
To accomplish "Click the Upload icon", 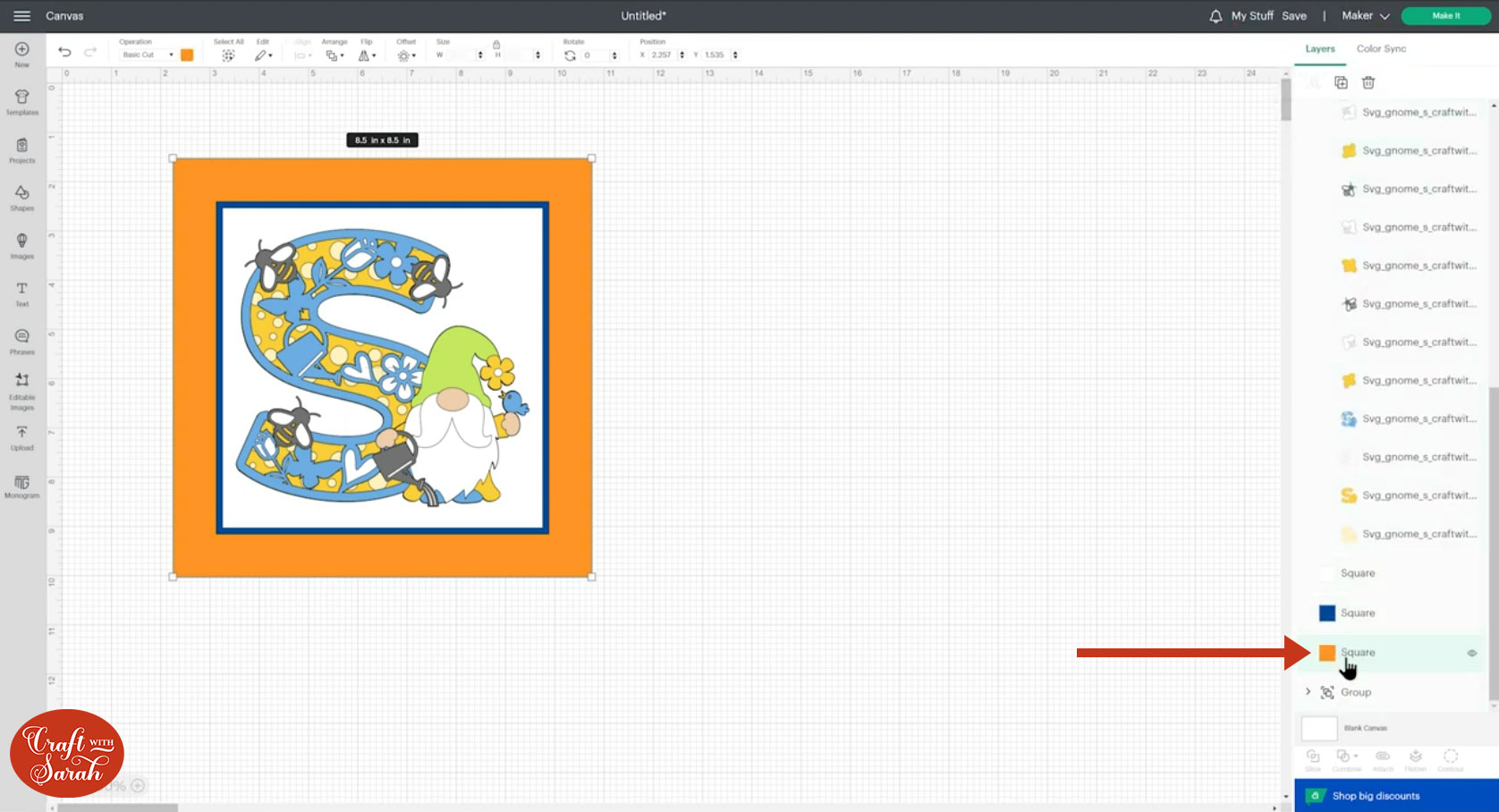I will 22,437.
